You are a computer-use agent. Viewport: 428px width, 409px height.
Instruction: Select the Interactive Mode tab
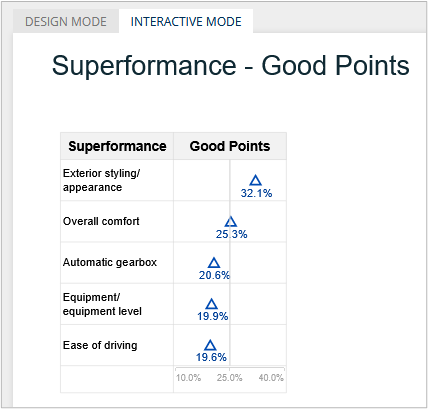click(x=186, y=21)
